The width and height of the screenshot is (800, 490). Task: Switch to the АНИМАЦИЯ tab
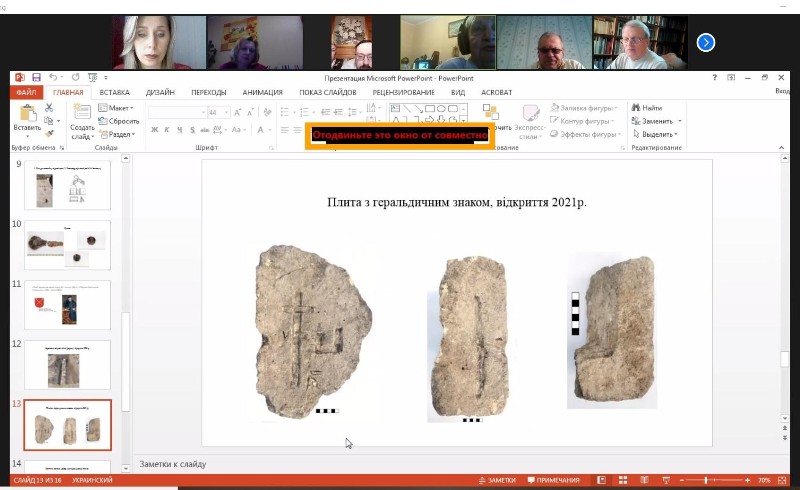(x=262, y=92)
